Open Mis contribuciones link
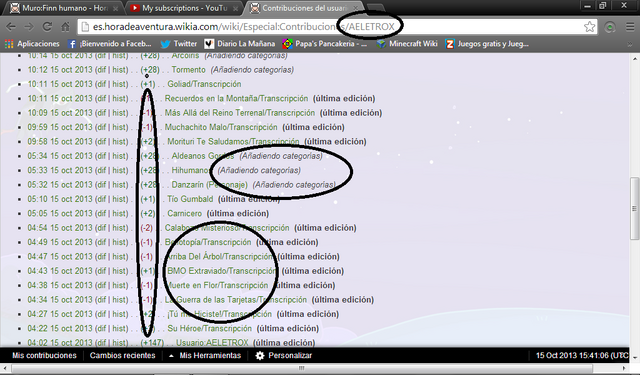The height and width of the screenshot is (375, 640). (44, 355)
